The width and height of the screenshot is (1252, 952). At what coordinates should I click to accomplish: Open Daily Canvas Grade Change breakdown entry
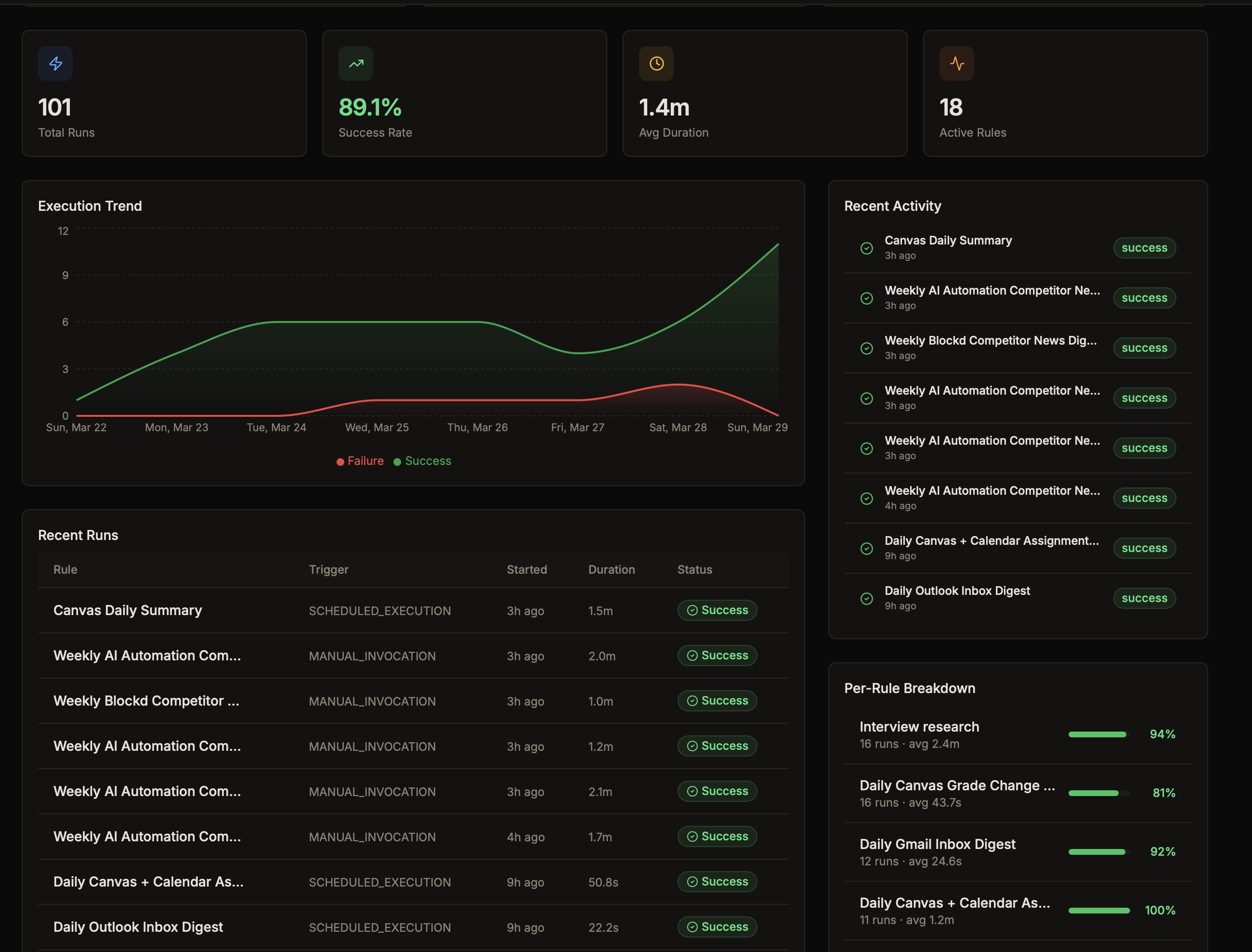(x=957, y=786)
